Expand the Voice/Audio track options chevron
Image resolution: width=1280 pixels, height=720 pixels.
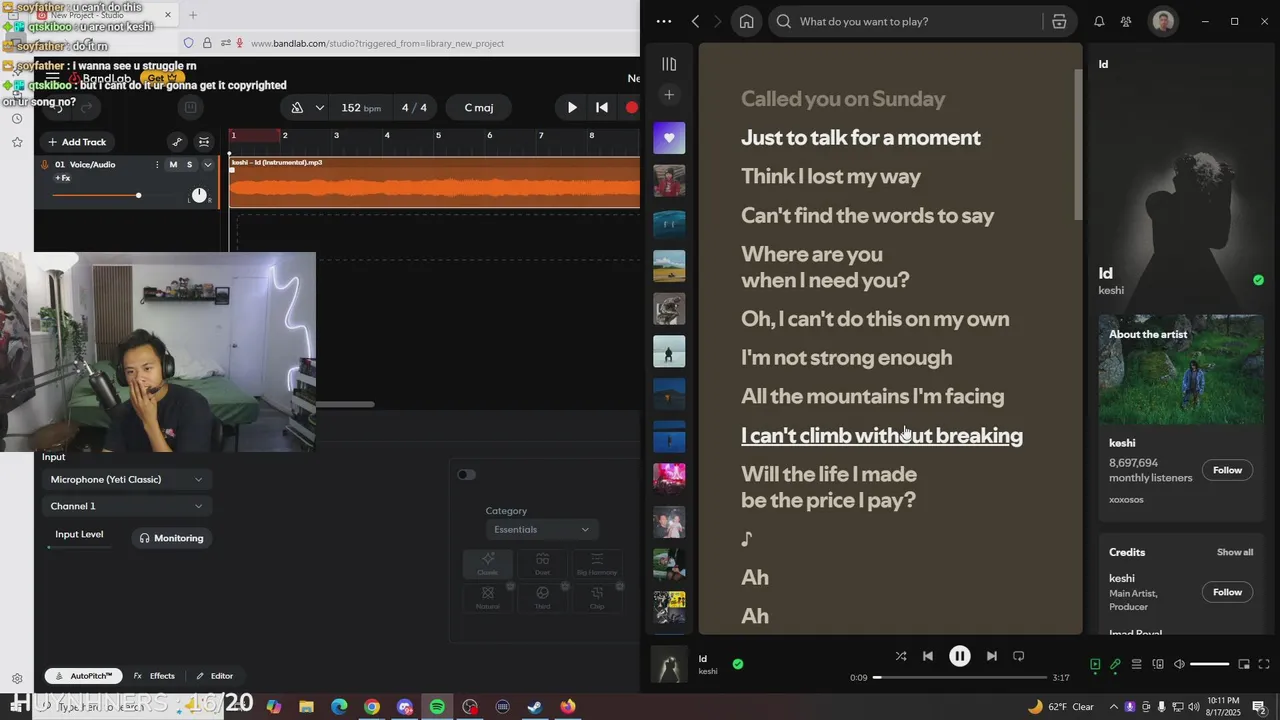coord(208,165)
